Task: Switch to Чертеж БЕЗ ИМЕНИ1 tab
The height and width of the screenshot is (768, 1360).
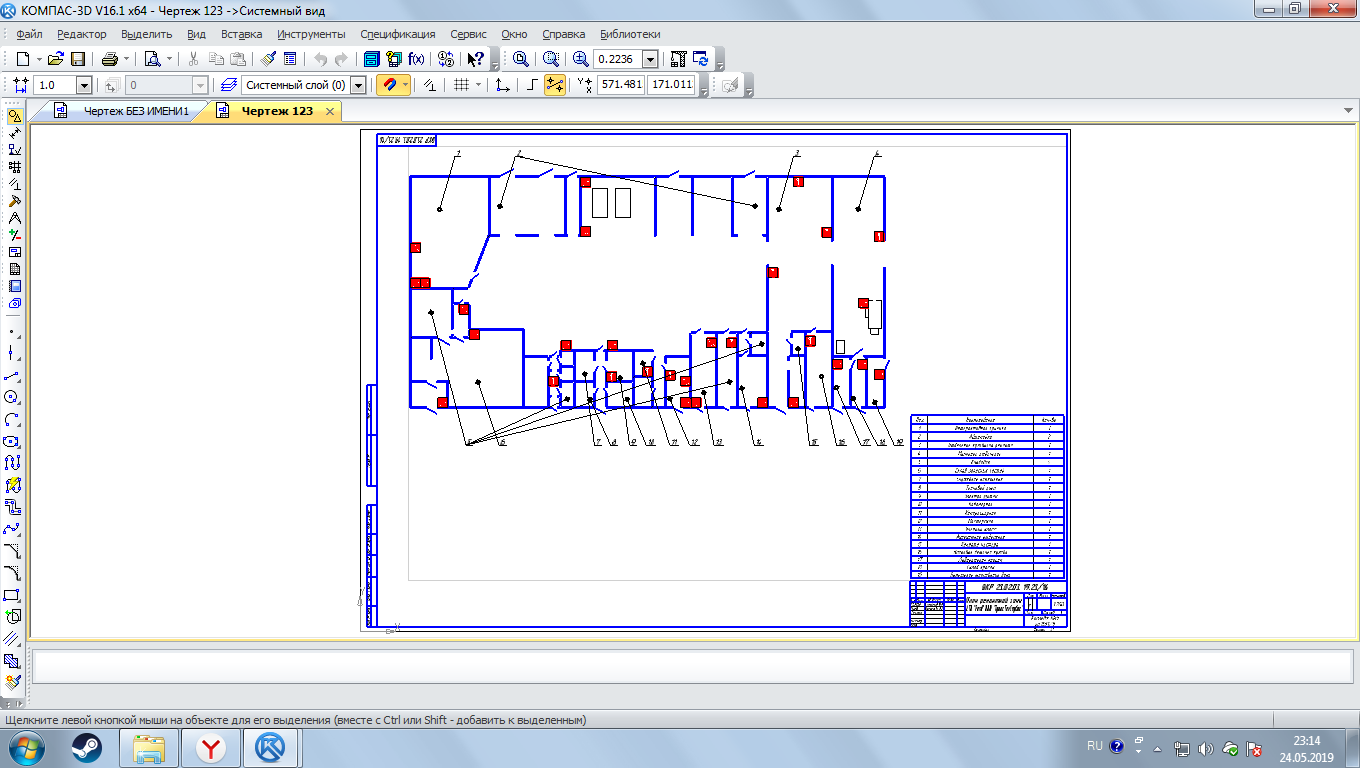Action: coord(135,111)
